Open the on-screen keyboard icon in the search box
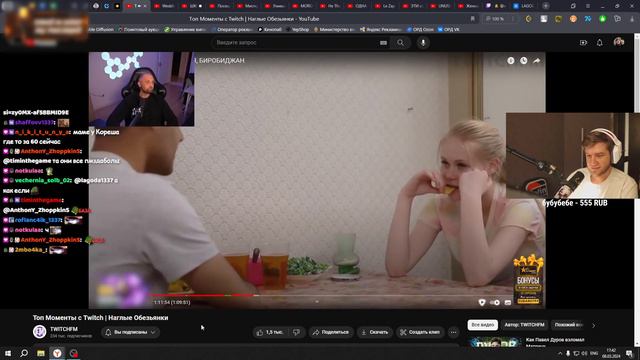The height and width of the screenshot is (360, 640). point(383,42)
